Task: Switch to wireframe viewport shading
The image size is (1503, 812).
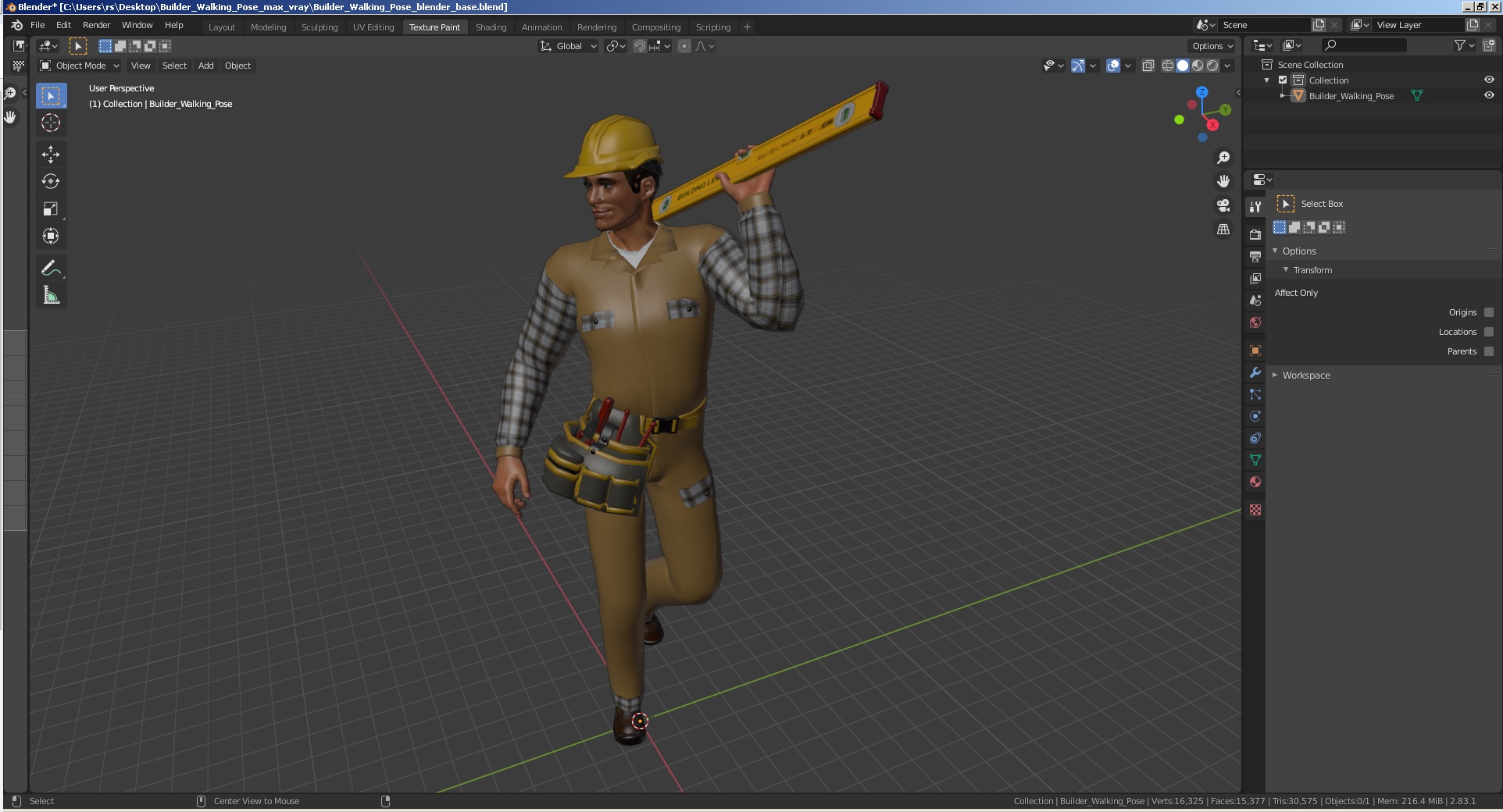Action: click(x=1168, y=66)
